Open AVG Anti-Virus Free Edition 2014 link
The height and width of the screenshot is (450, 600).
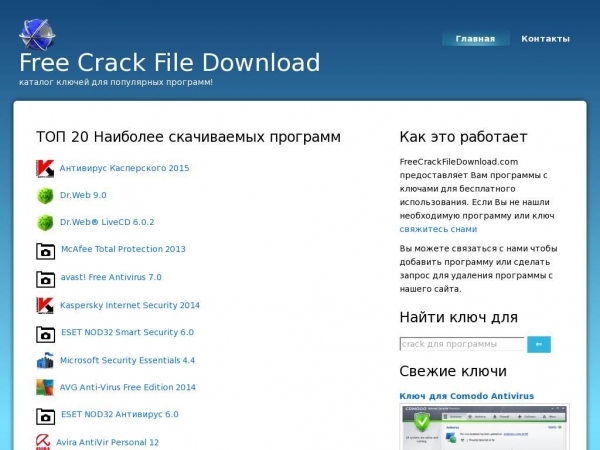coord(127,387)
